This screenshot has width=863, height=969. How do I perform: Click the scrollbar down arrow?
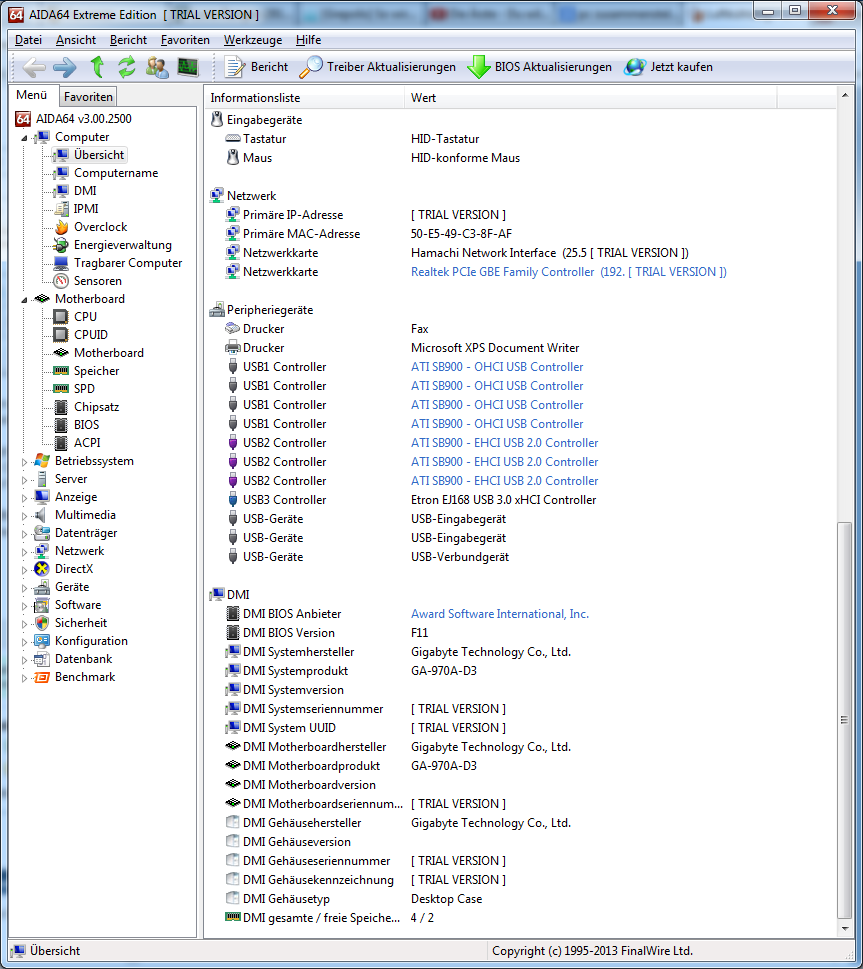coord(844,928)
